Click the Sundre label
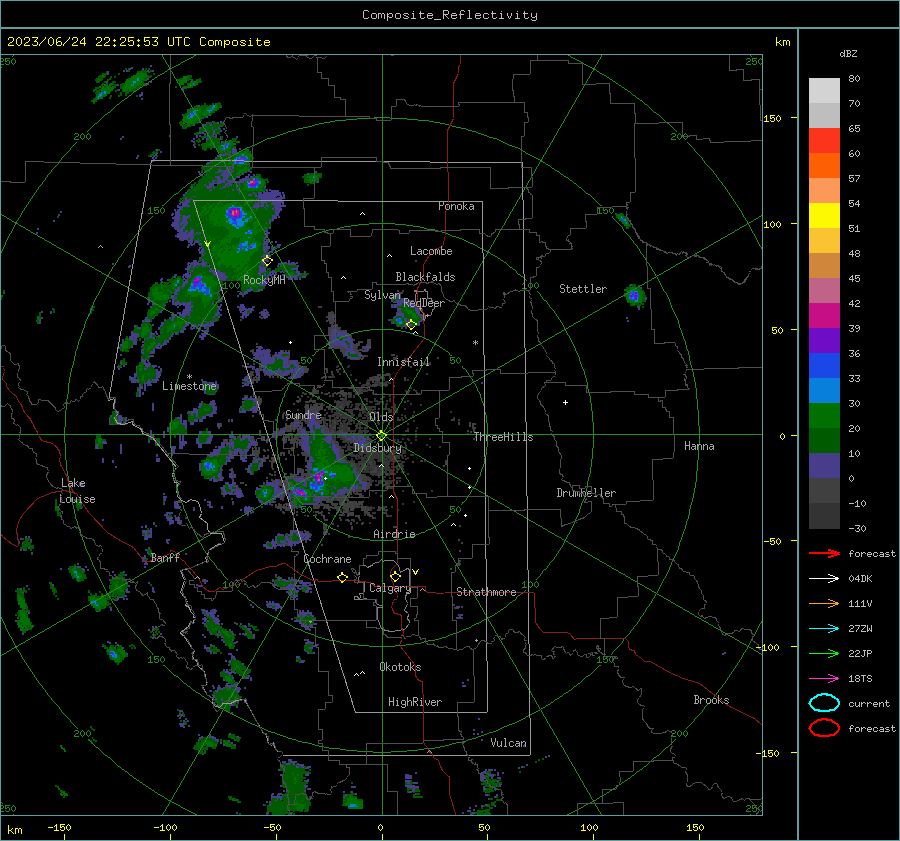The height and width of the screenshot is (841, 900). [303, 415]
